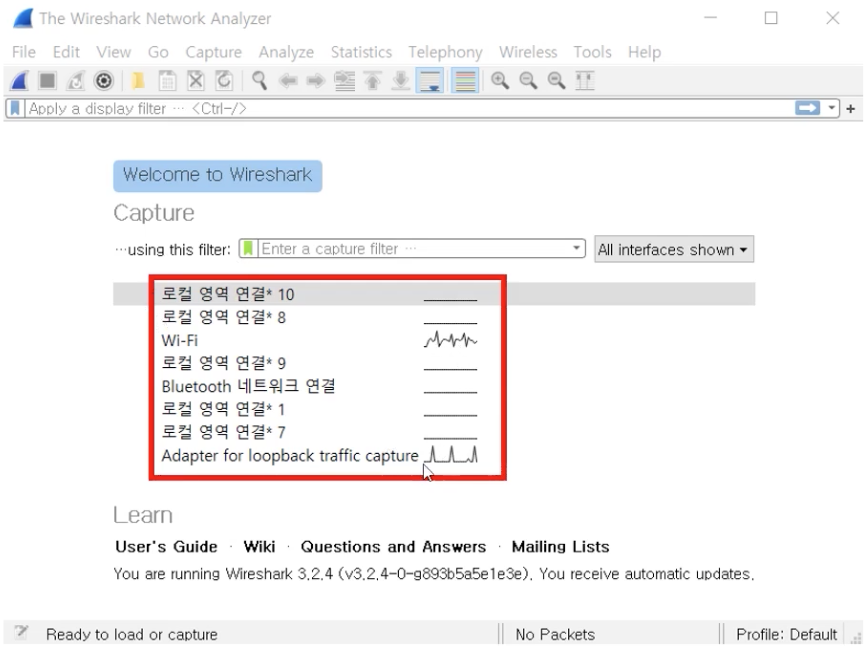The width and height of the screenshot is (868, 654).
Task: Reload this capture file icon
Action: pyautogui.click(x=224, y=81)
